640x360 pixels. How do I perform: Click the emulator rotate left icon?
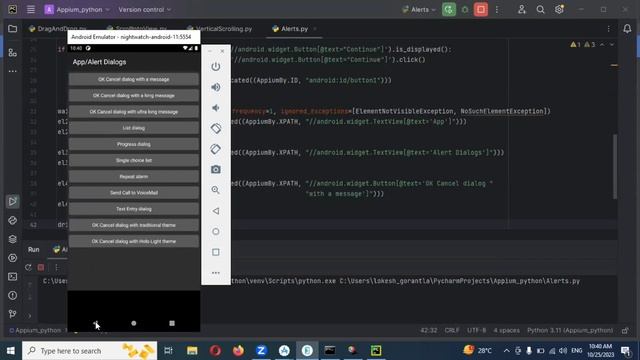216,128
